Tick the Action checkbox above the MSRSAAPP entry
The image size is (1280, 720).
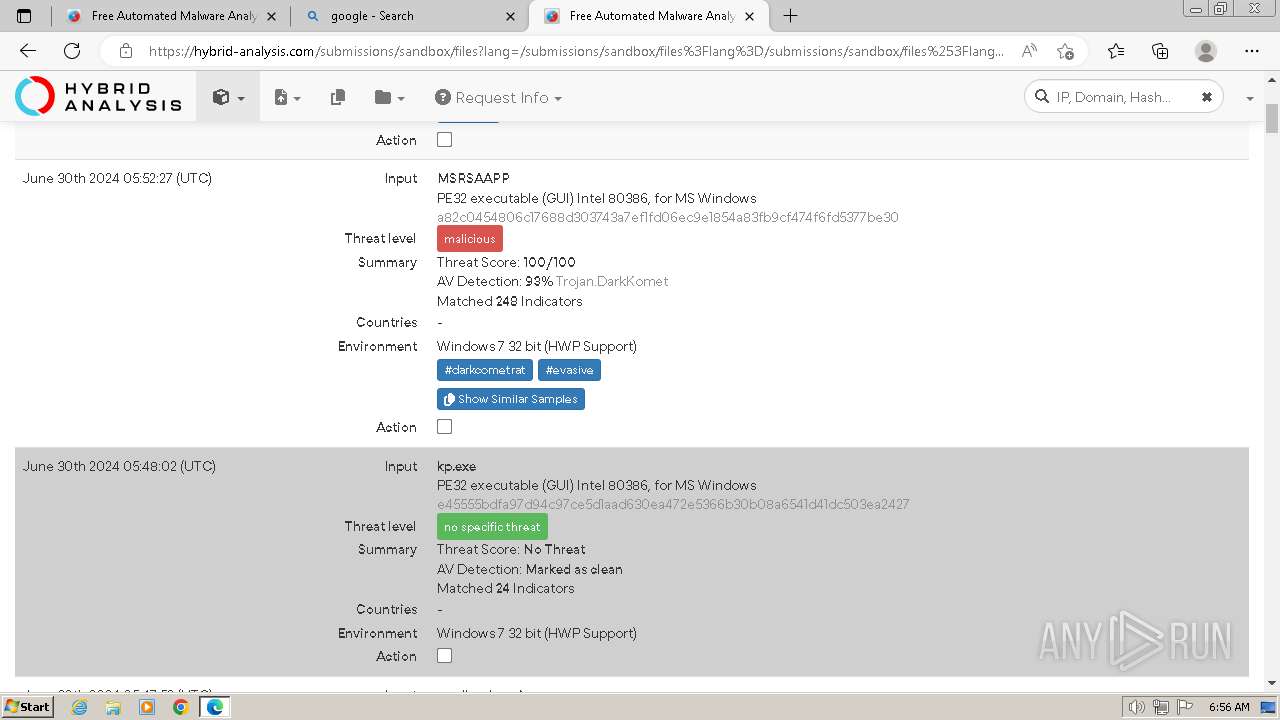pos(445,140)
